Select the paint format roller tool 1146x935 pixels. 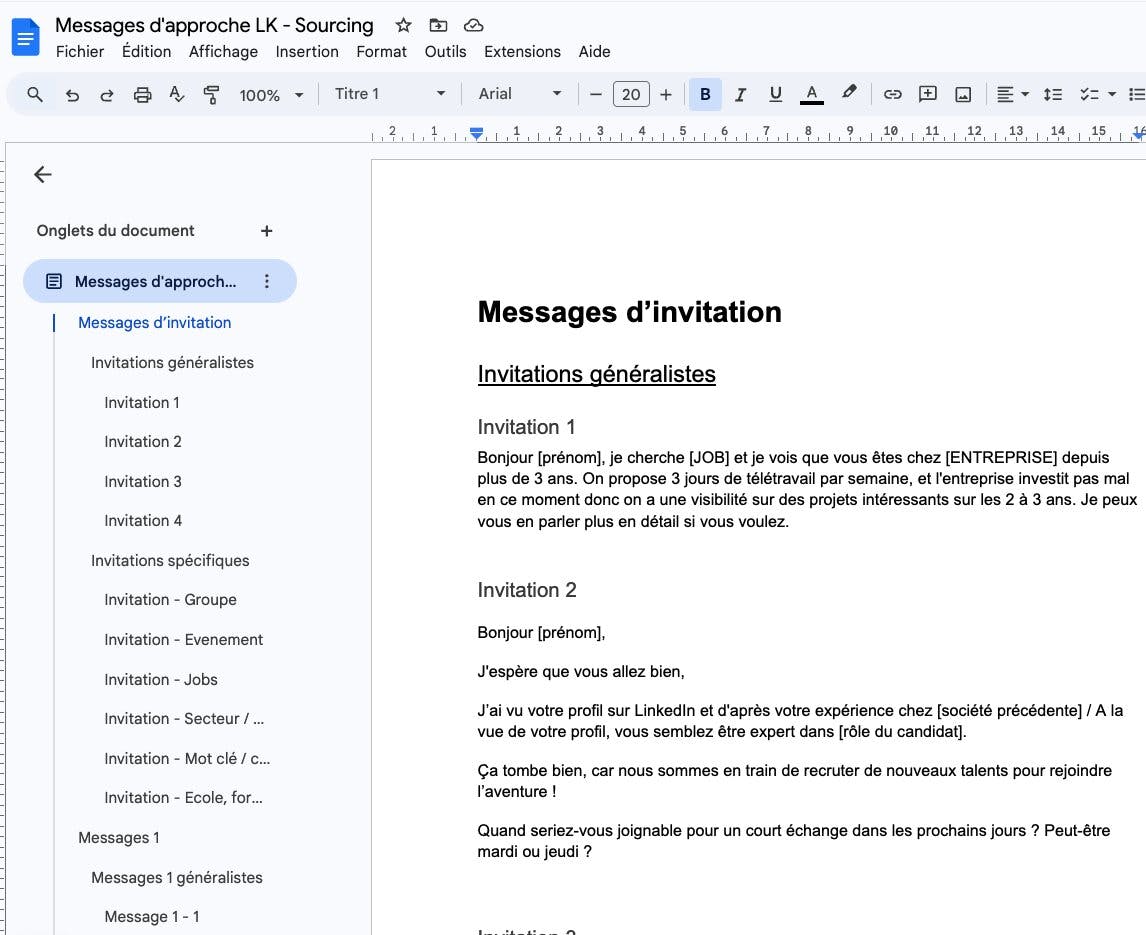click(x=211, y=95)
